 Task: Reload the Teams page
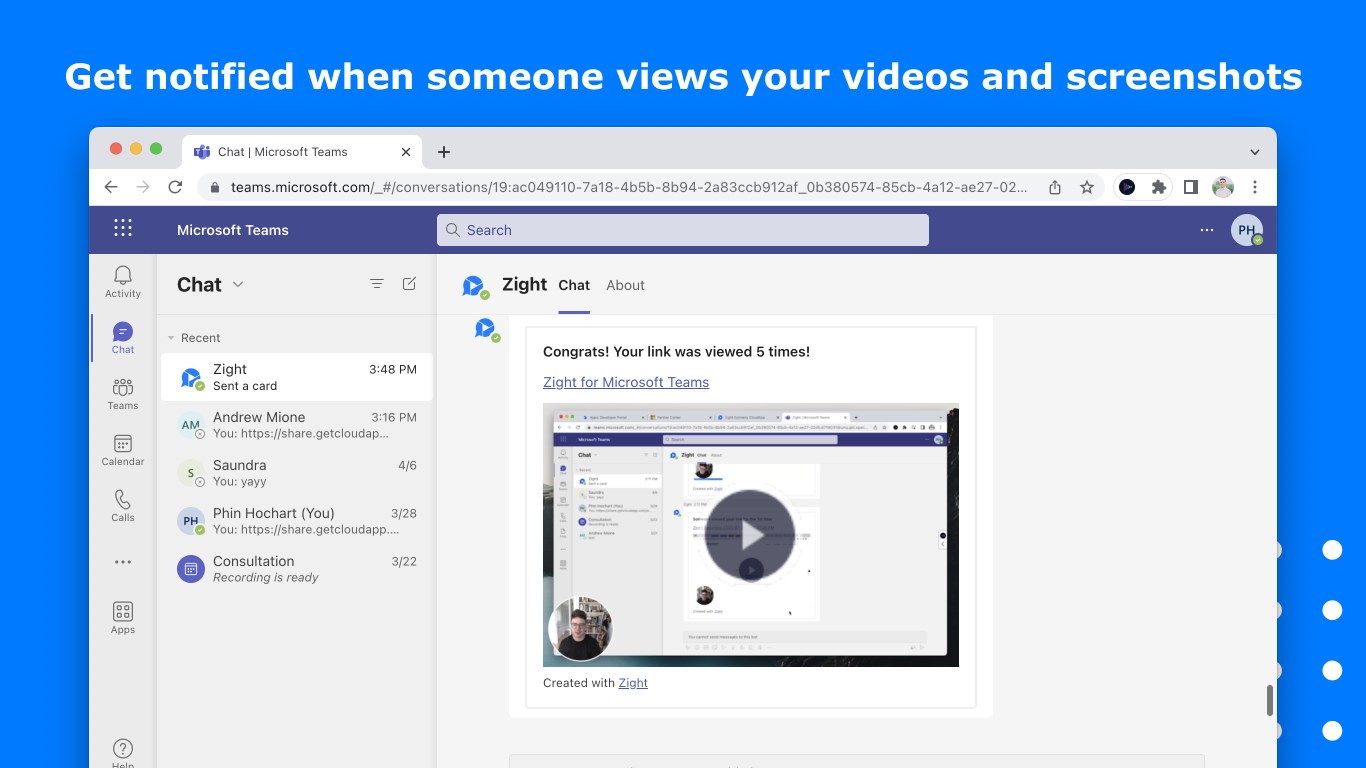(x=175, y=187)
